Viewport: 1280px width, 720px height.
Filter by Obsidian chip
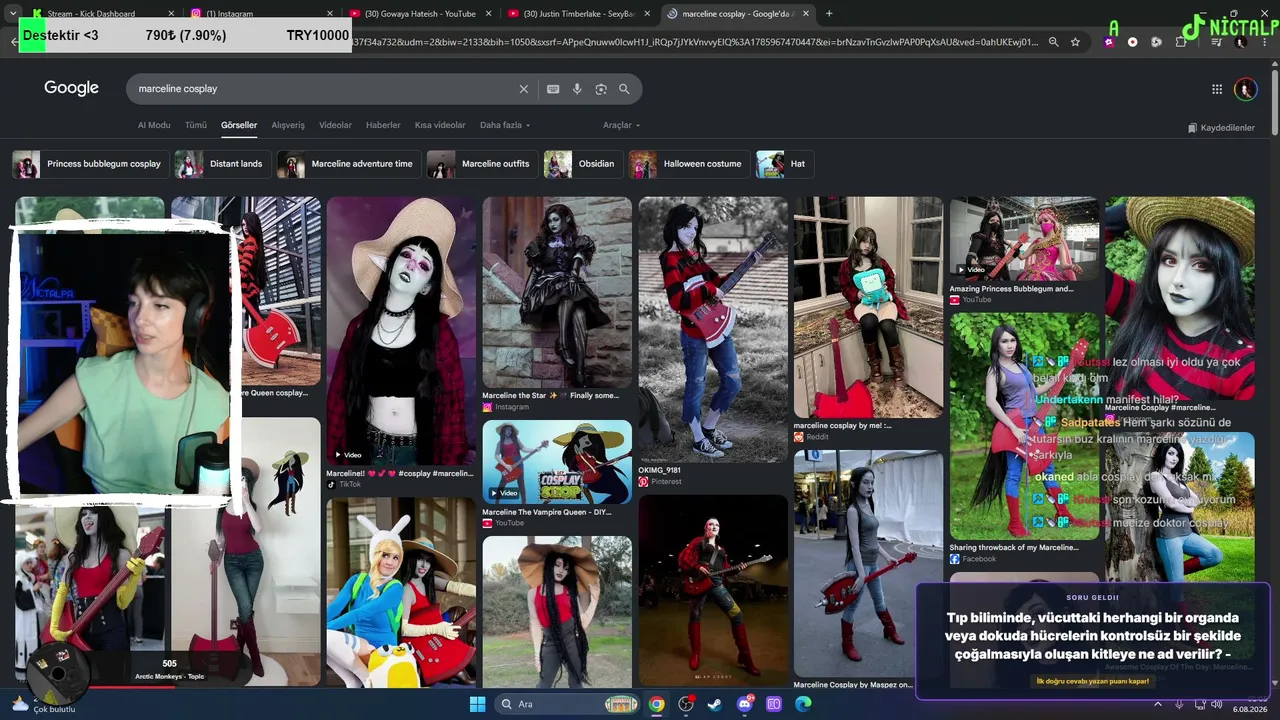[x=582, y=164]
